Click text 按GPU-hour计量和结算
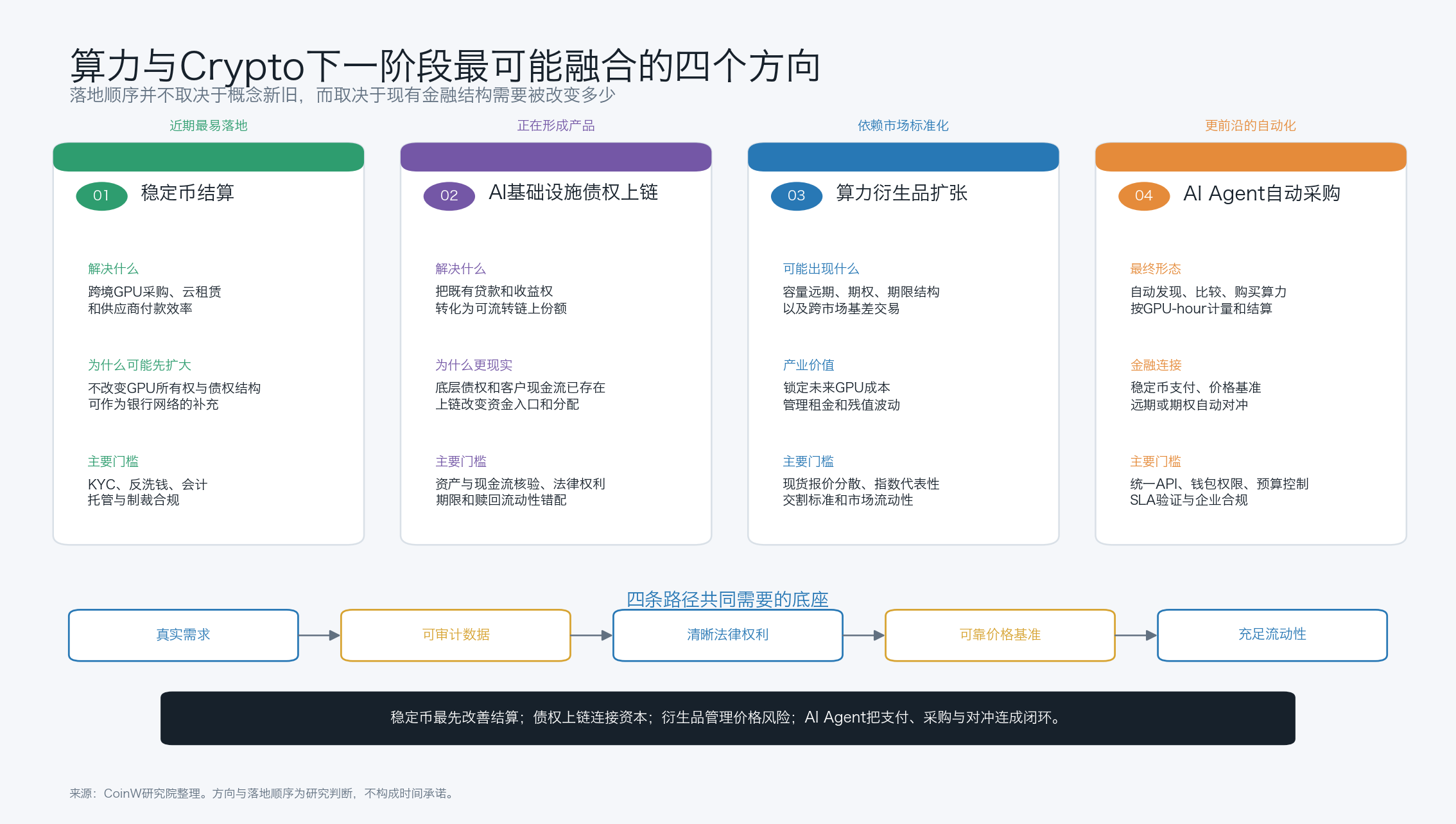Image resolution: width=1456 pixels, height=824 pixels. (1201, 309)
